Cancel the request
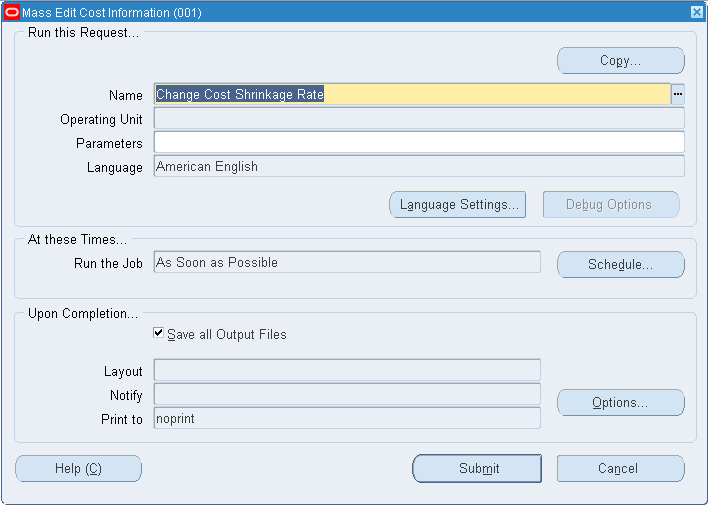This screenshot has width=708, height=505. click(620, 468)
